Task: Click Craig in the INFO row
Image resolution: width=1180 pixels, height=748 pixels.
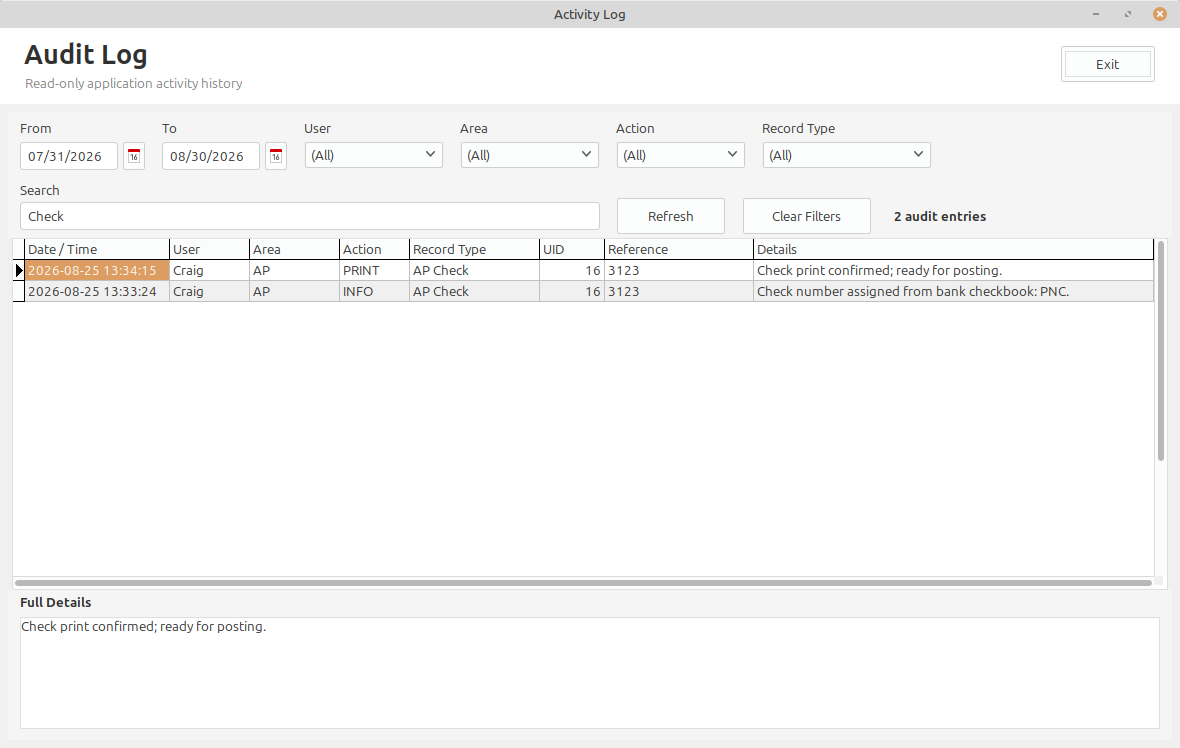Action: click(x=209, y=291)
